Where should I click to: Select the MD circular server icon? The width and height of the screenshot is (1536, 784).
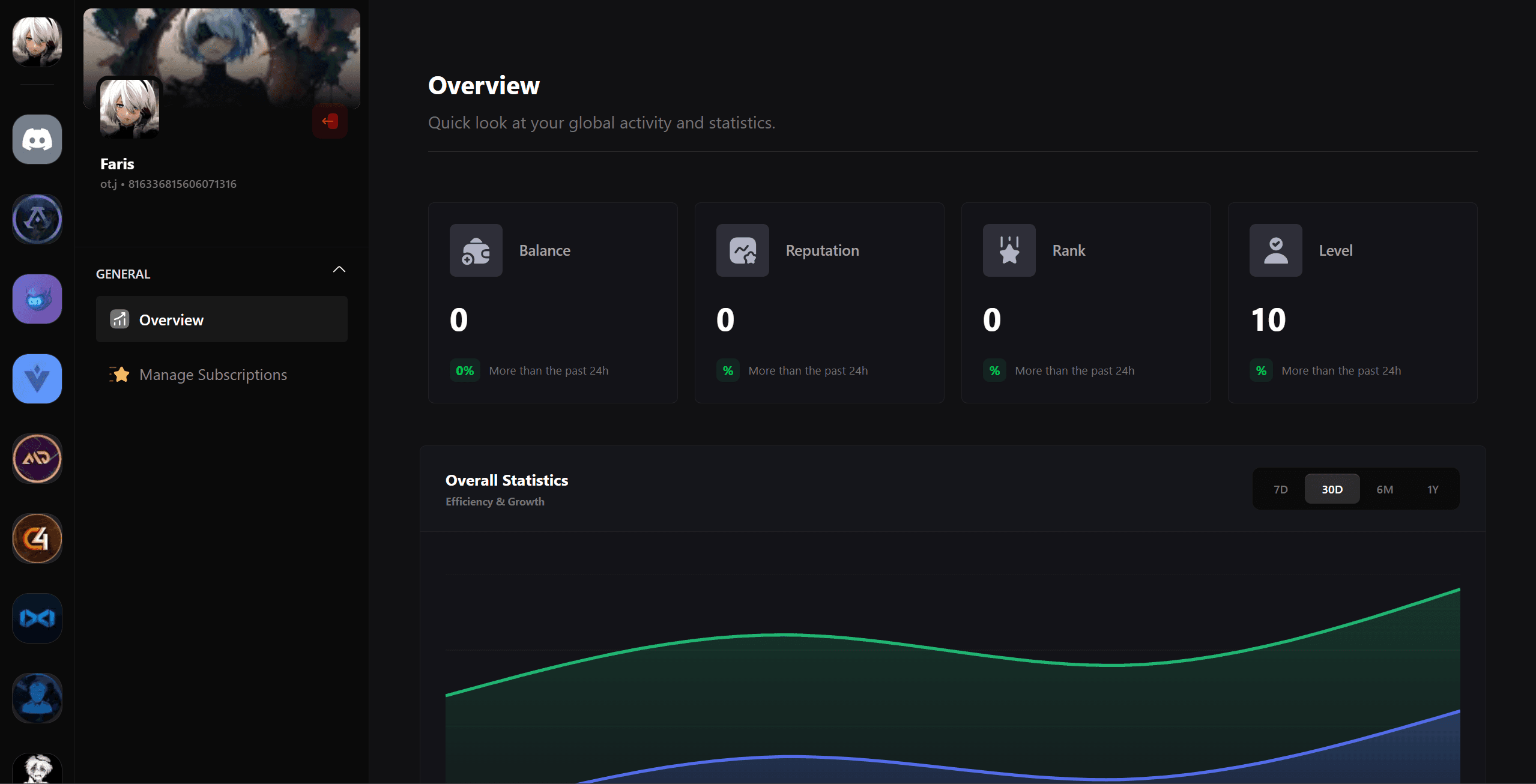coord(37,459)
